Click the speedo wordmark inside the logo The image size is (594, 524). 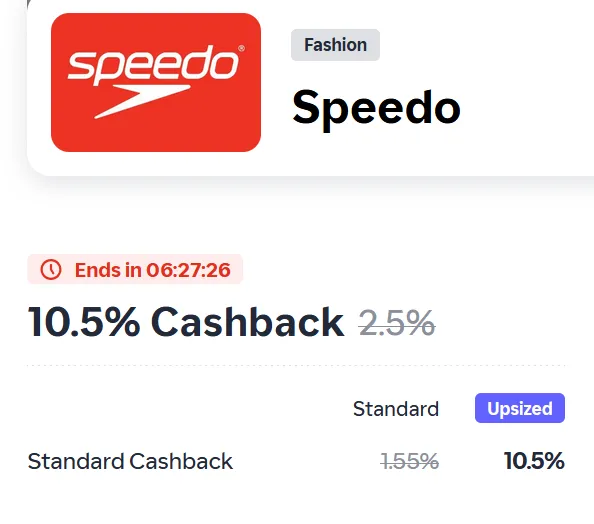point(153,64)
